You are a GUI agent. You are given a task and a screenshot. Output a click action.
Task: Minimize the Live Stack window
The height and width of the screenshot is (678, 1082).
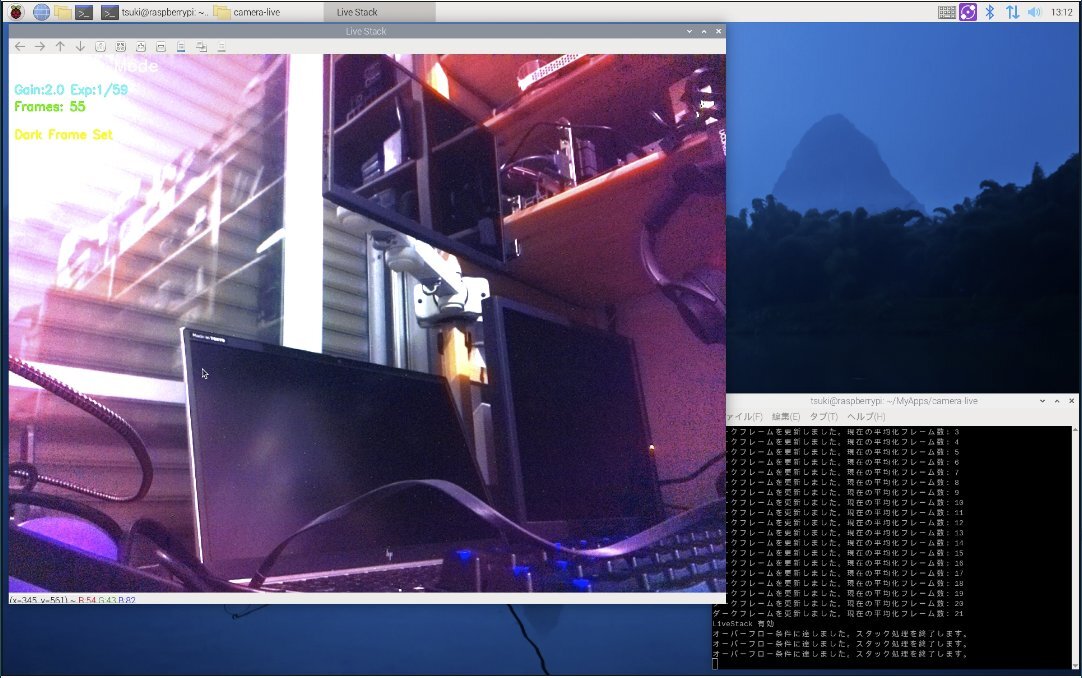coord(689,31)
